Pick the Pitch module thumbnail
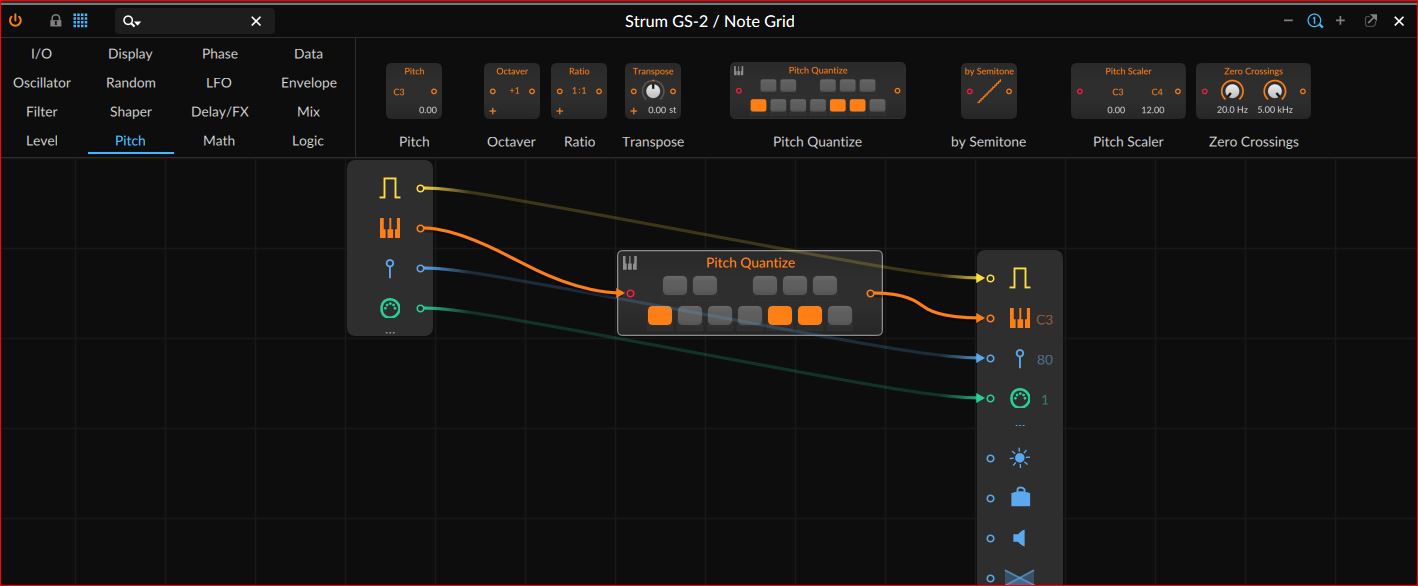 point(414,91)
